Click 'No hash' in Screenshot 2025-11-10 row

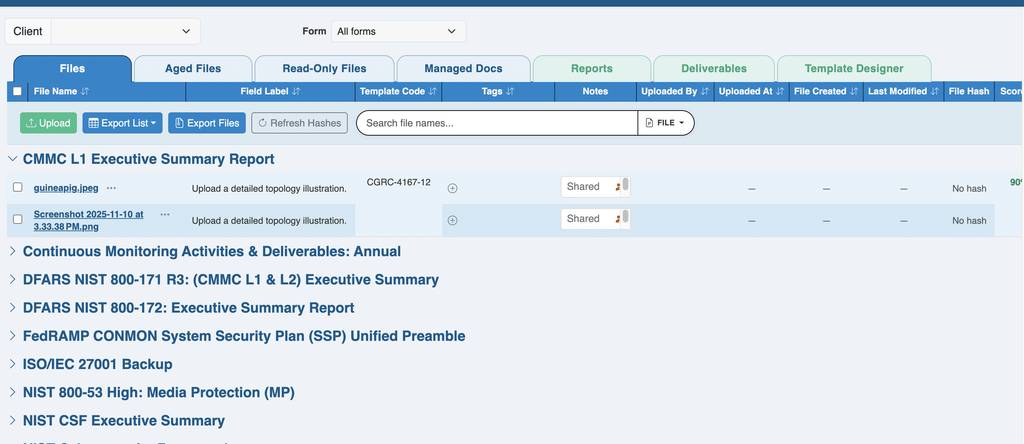(969, 221)
